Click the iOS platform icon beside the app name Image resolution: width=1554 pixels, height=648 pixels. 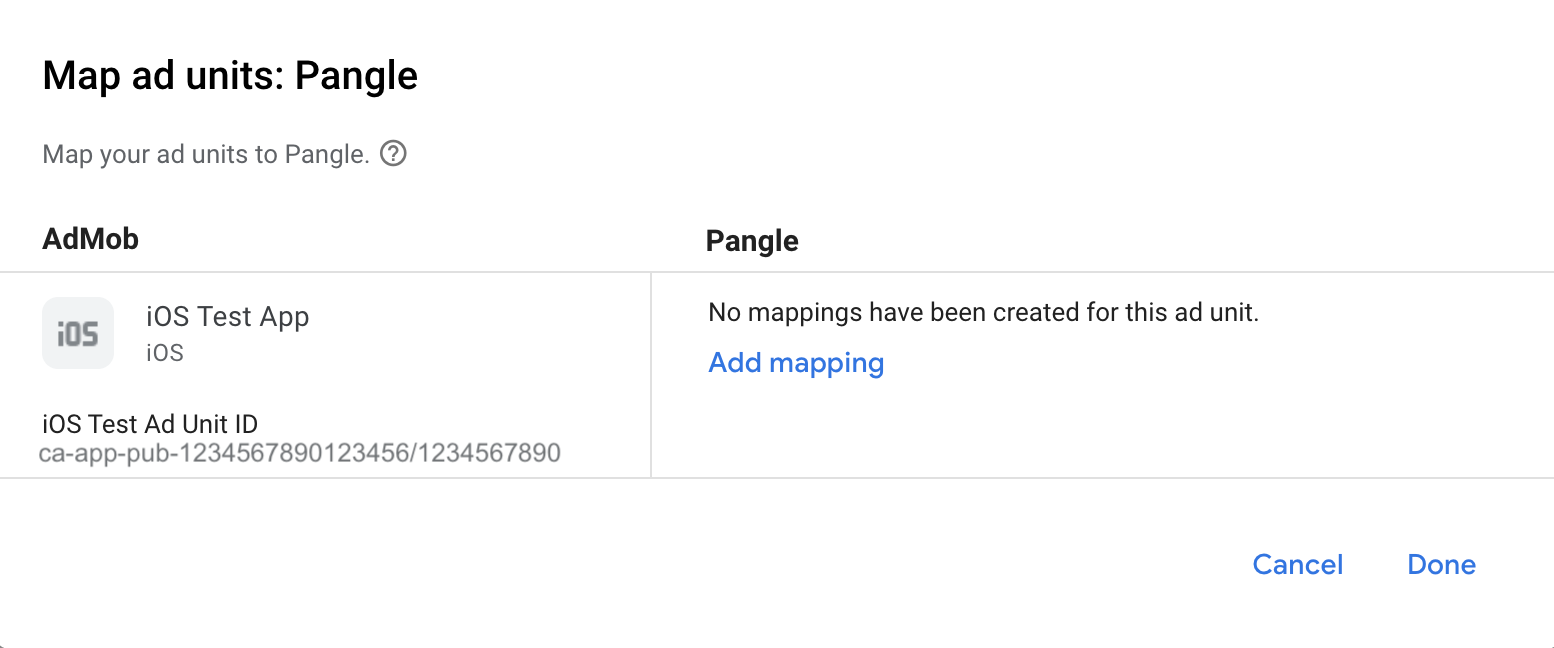coord(78,333)
